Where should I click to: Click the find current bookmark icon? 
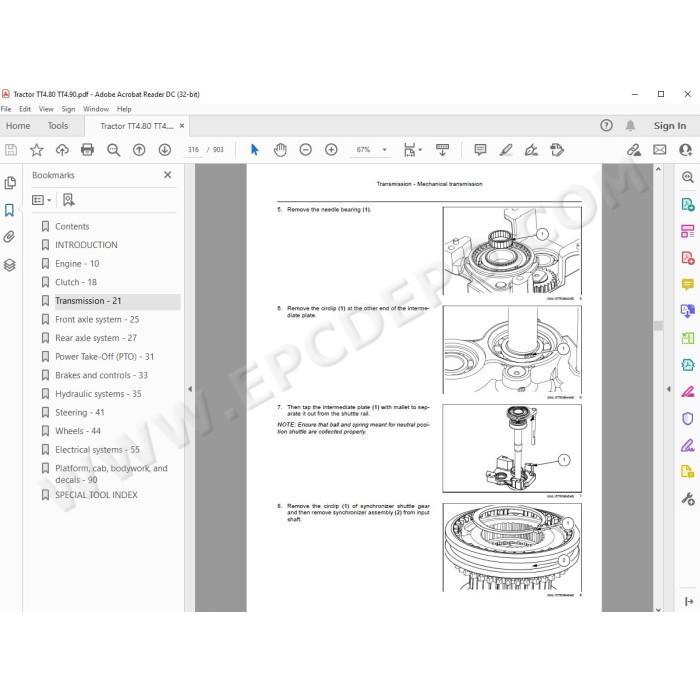click(69, 200)
